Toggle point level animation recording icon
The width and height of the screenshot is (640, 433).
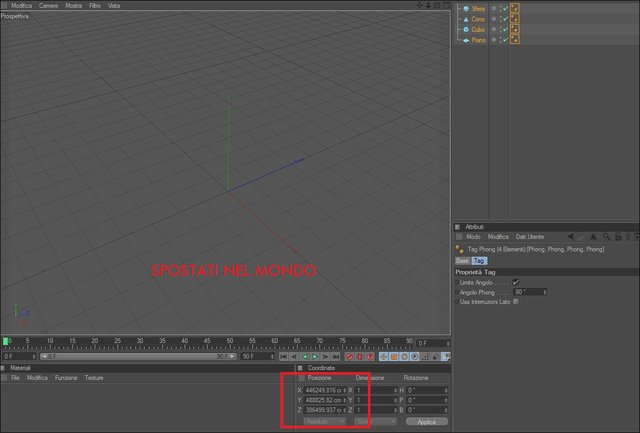pyautogui.click(x=425, y=357)
